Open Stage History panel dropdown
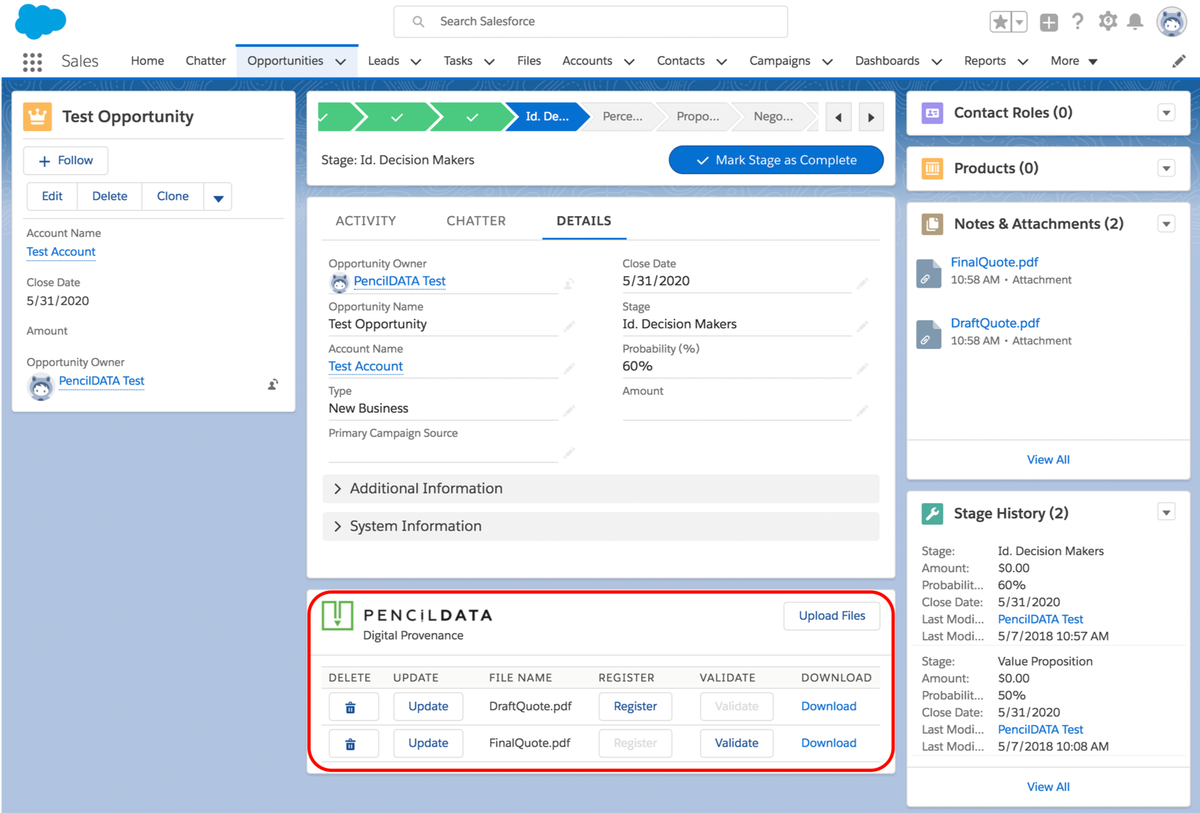The height and width of the screenshot is (813, 1200). point(1166,513)
